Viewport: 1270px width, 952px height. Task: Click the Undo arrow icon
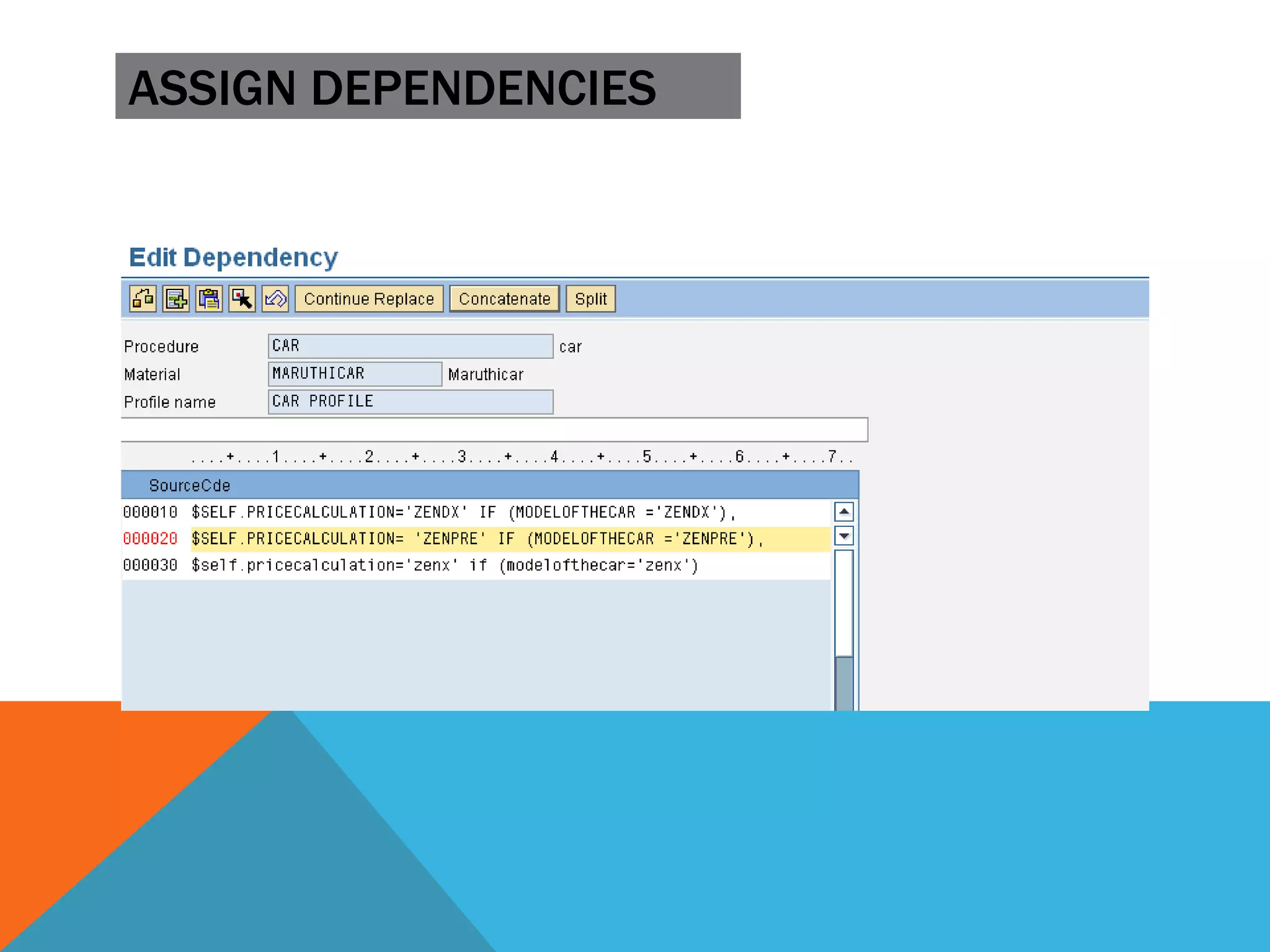tap(275, 299)
